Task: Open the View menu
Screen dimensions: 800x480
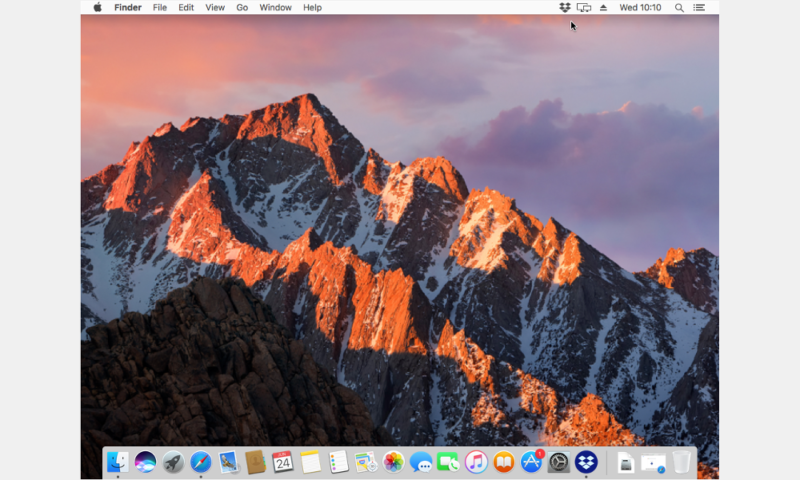Action: pos(215,8)
